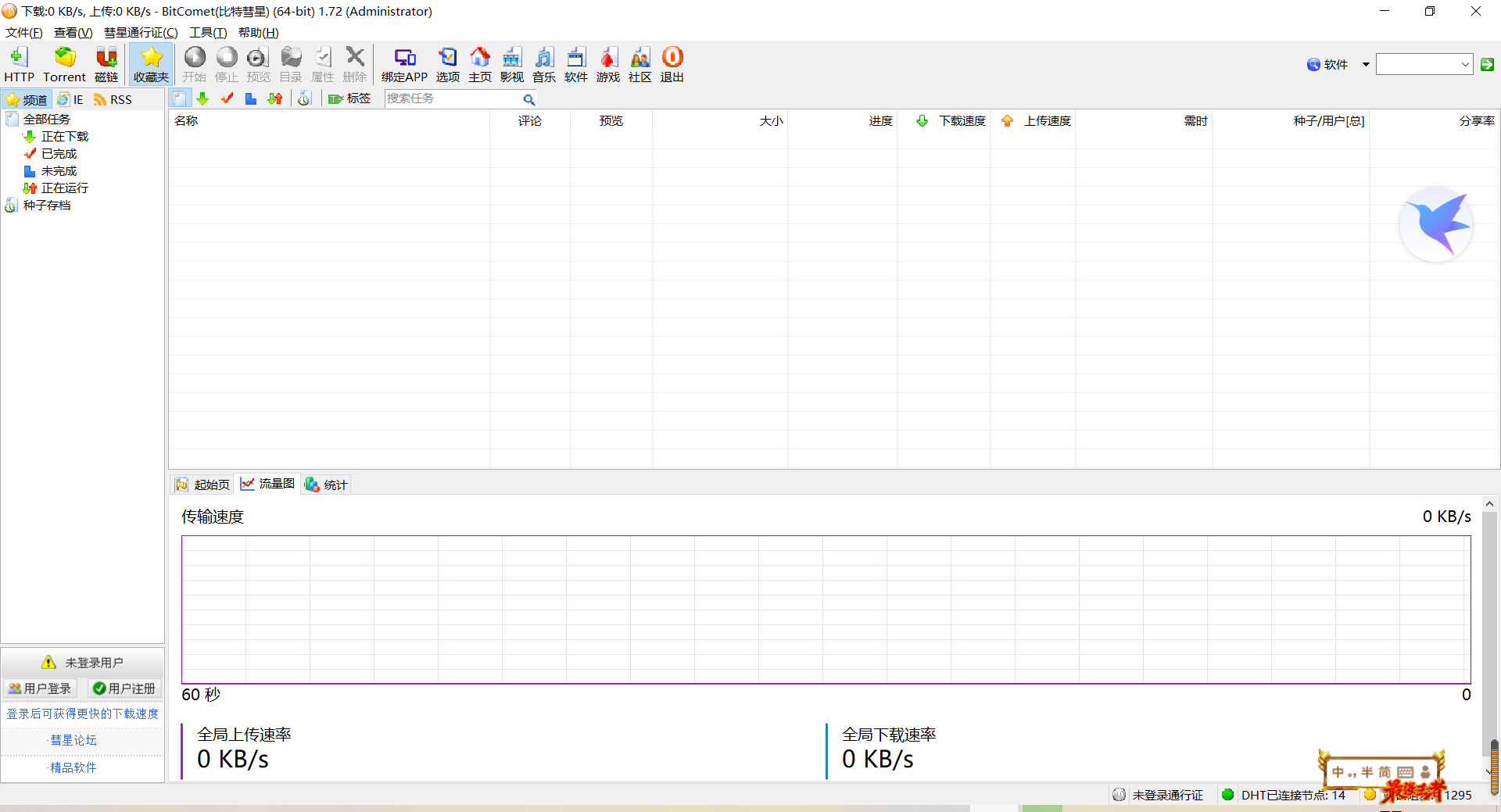This screenshot has height=812, width=1501.
Task: Click the 停止 stop toolbar icon
Action: [227, 64]
